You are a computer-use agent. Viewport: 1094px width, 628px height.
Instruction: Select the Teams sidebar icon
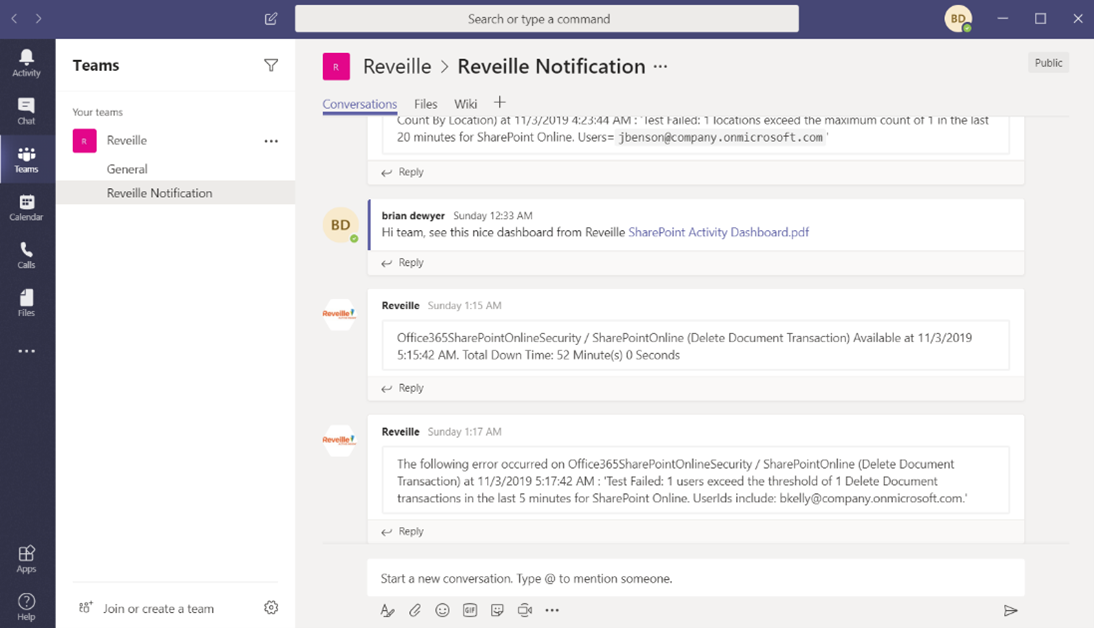(27, 159)
